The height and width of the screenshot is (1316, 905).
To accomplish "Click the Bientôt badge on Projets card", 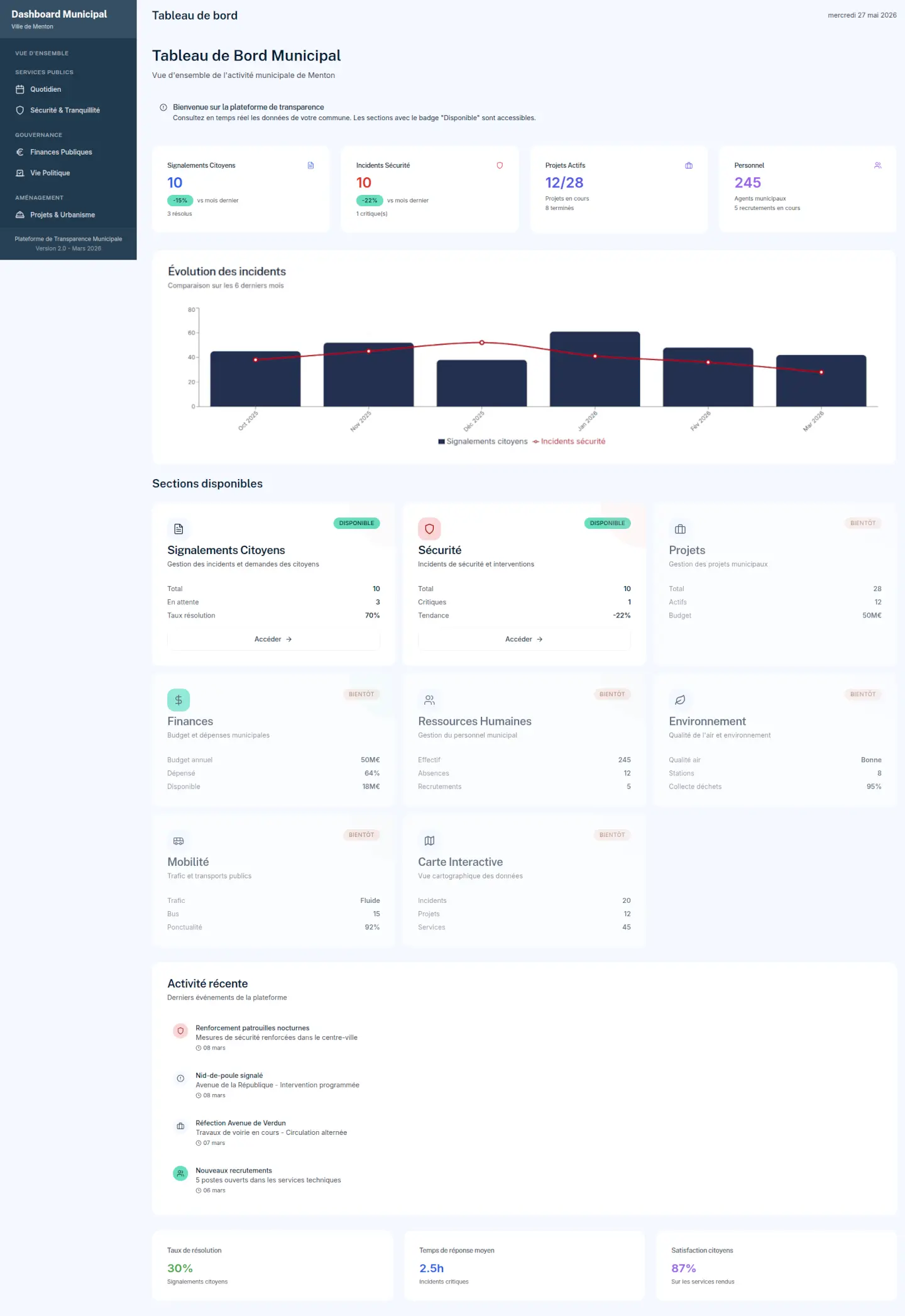I will pyautogui.click(x=863, y=523).
